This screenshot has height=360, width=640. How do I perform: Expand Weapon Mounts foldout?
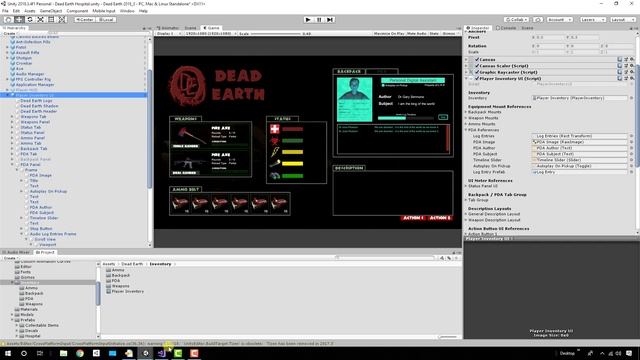tap(466, 118)
